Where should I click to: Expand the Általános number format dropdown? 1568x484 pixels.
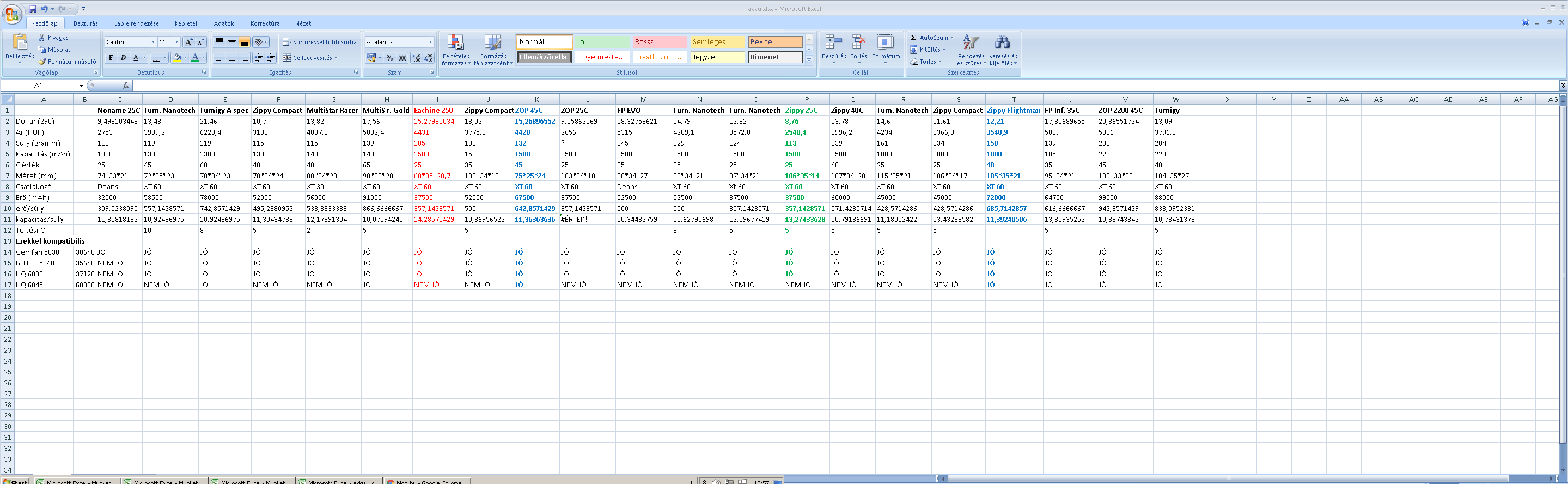tap(430, 42)
